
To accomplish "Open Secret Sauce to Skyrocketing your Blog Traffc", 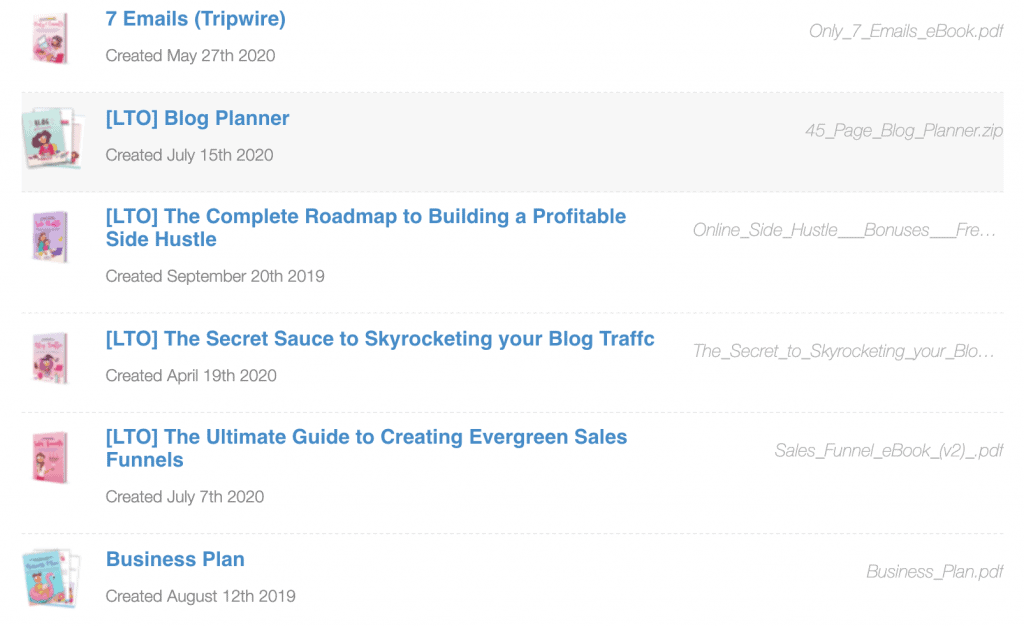I will [380, 339].
